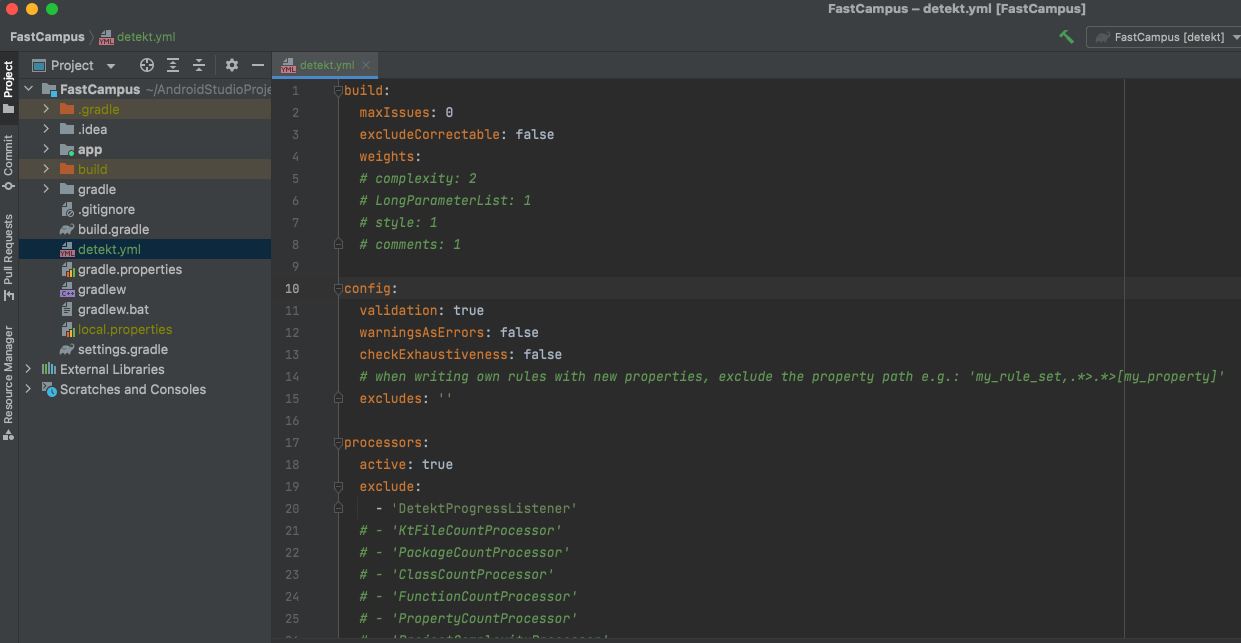This screenshot has height=643, width=1241.
Task: Fold the exclude: block at line 19
Action: (x=338, y=486)
